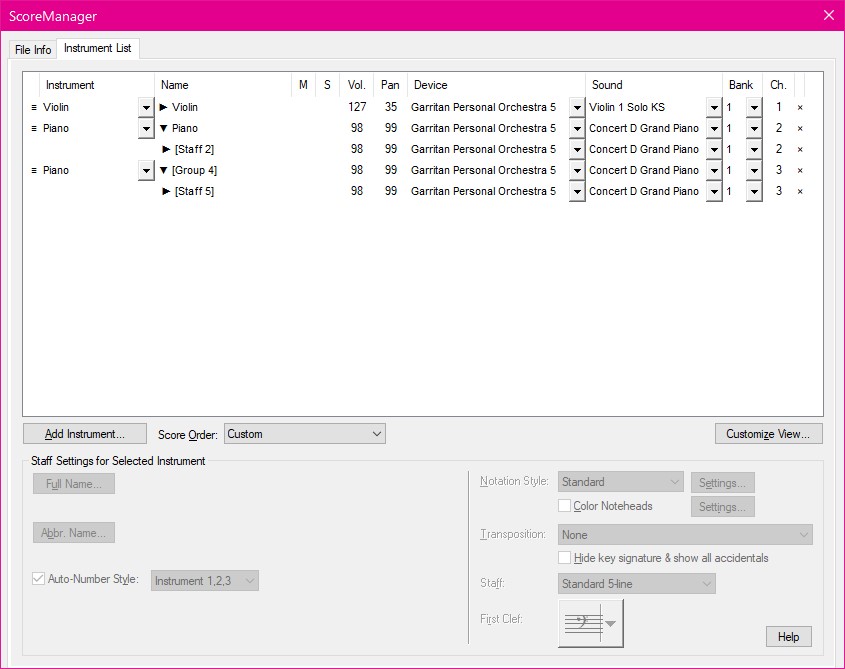Toggle Hide key signature & show all accidentals
845x669 pixels.
[565, 558]
